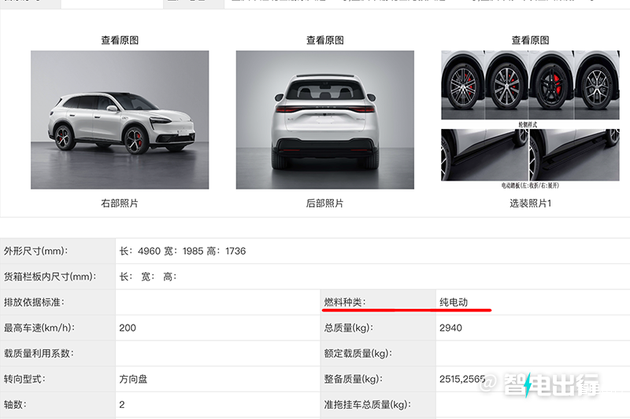Image resolution: width=630 pixels, height=419 pixels.
Task: Click the 后部照片 caption
Action: click(325, 203)
